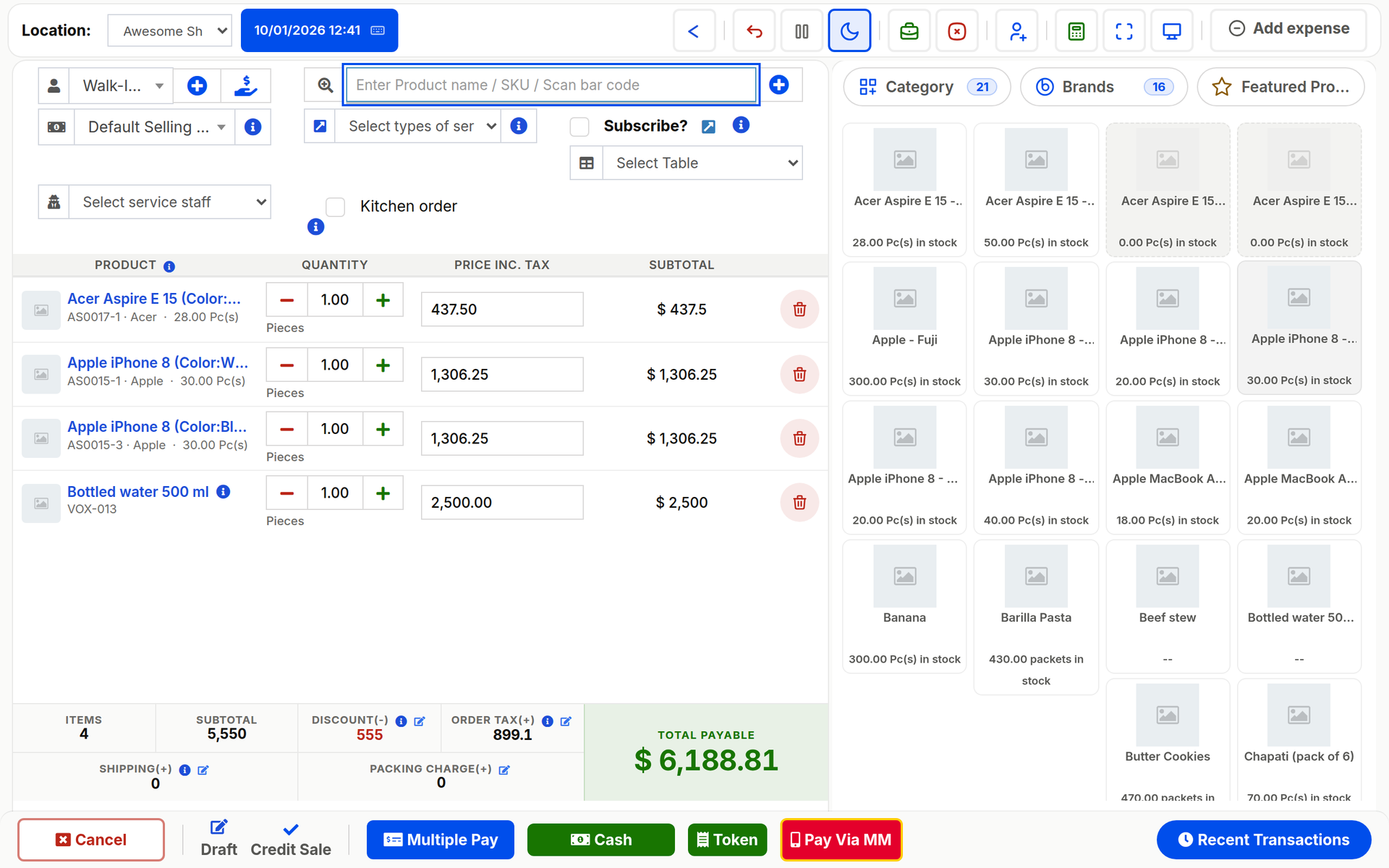Click the product name search input field

click(x=551, y=85)
